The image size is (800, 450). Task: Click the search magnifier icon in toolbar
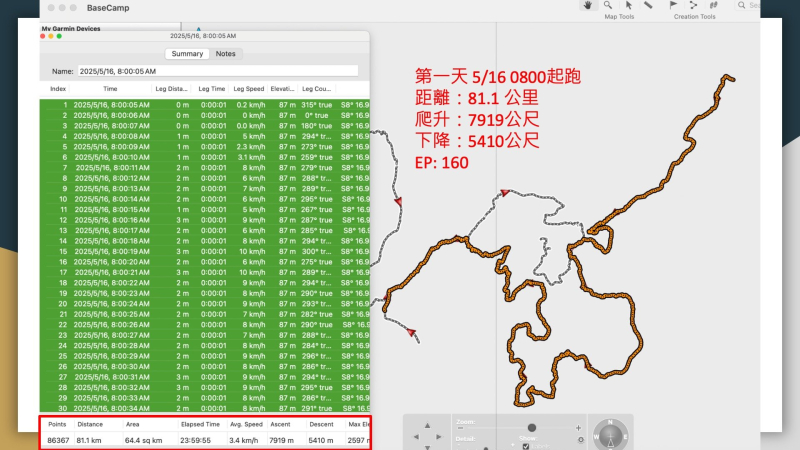[x=741, y=5]
